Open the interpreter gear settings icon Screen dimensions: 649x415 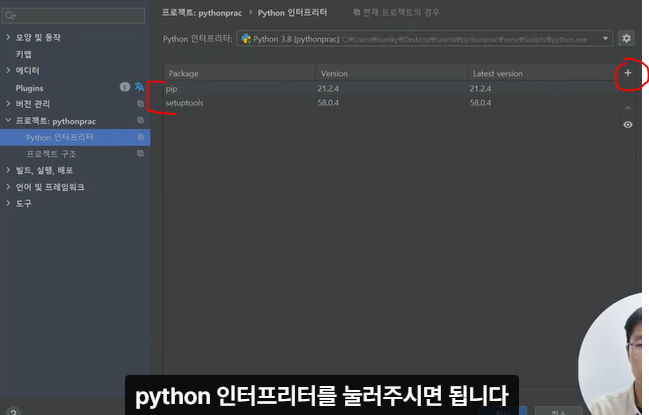[626, 38]
